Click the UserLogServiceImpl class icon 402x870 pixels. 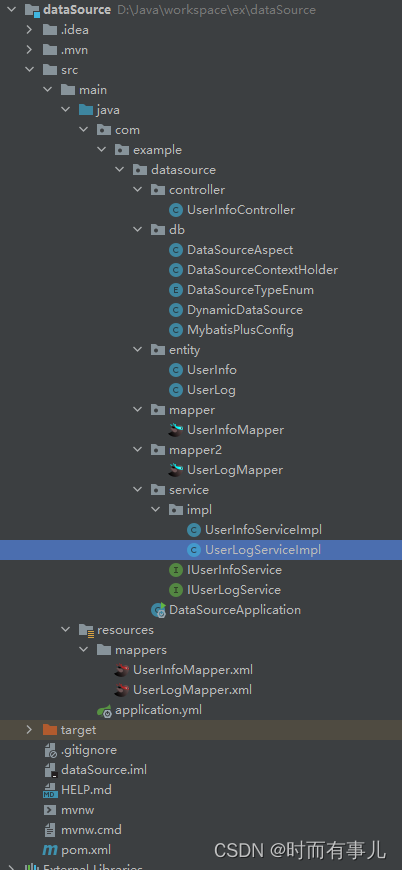click(194, 550)
